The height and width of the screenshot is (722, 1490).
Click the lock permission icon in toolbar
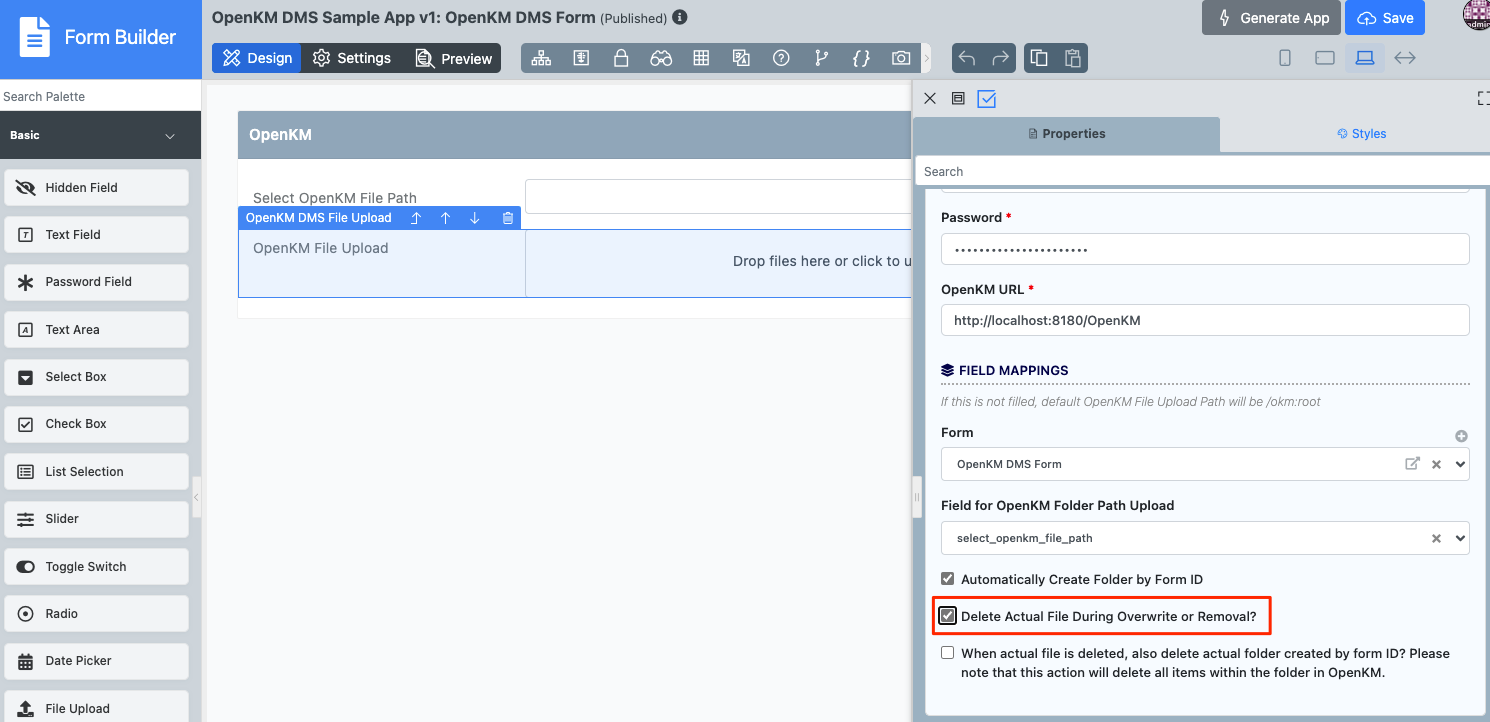(621, 58)
